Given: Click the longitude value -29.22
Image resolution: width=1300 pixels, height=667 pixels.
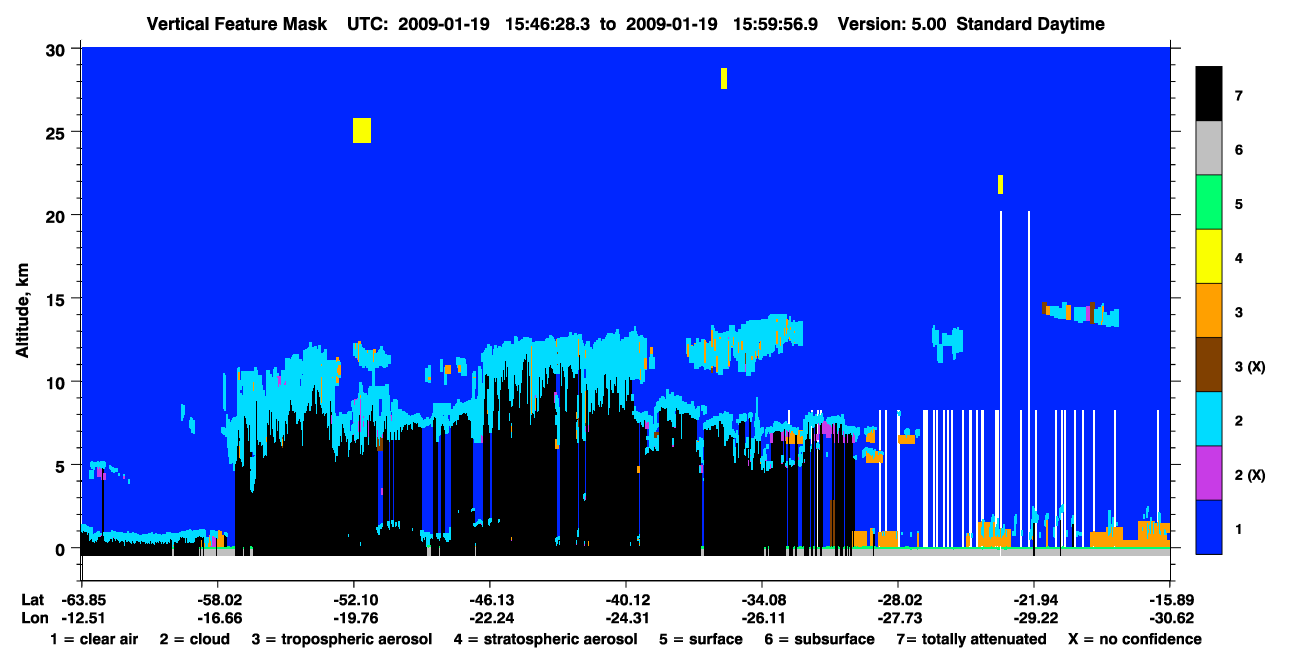Looking at the screenshot, I should coord(1034,618).
